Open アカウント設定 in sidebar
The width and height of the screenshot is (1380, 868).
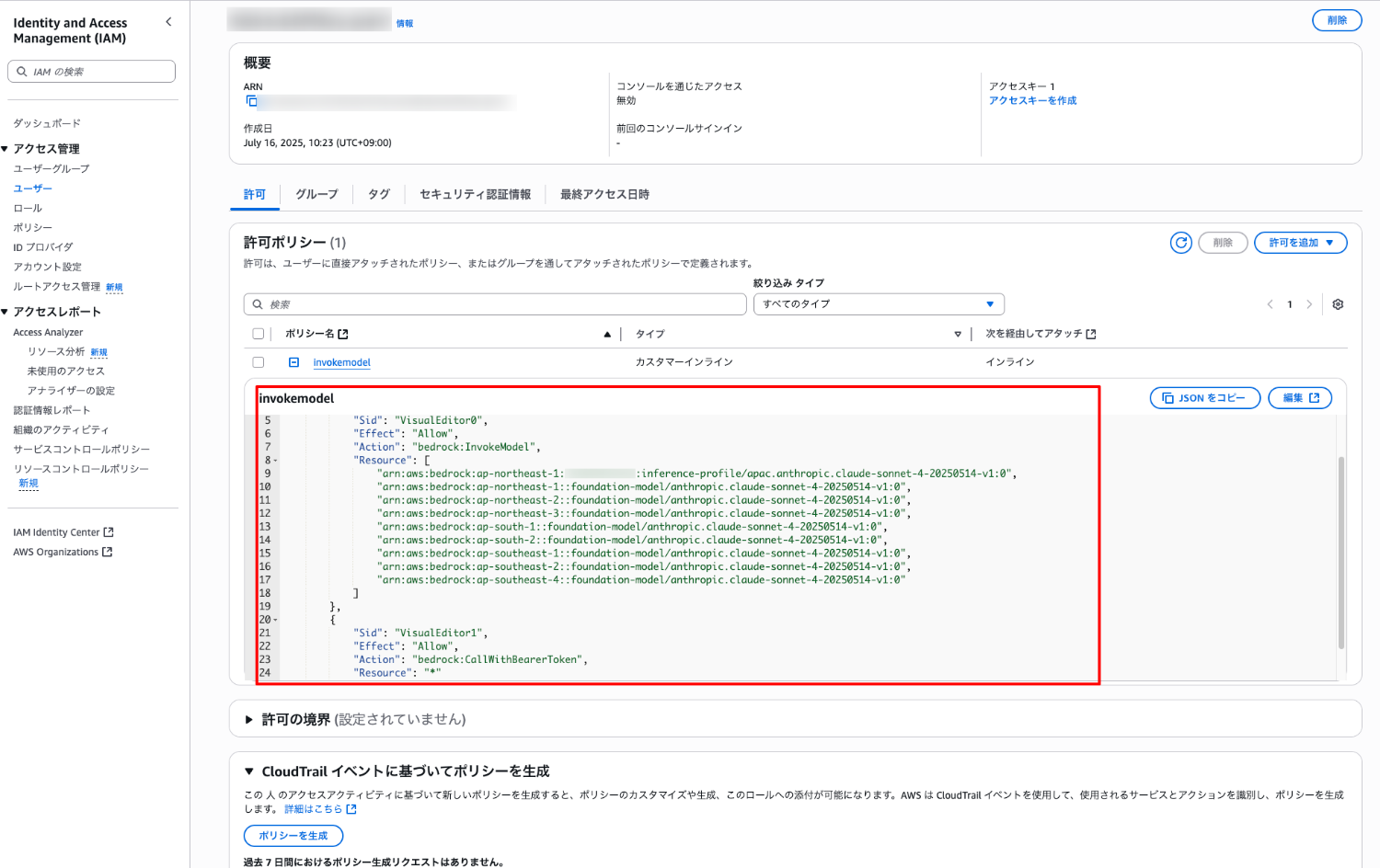coord(48,268)
